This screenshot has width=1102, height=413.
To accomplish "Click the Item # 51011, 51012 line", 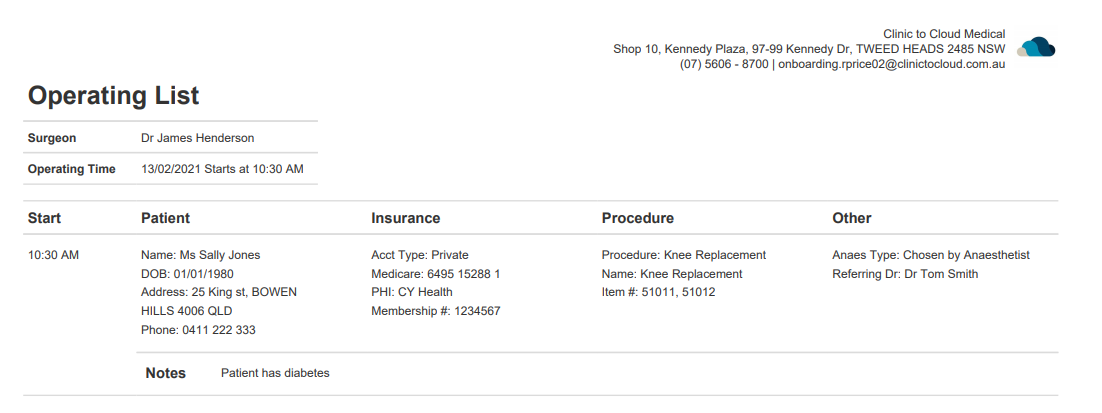I will click(659, 292).
